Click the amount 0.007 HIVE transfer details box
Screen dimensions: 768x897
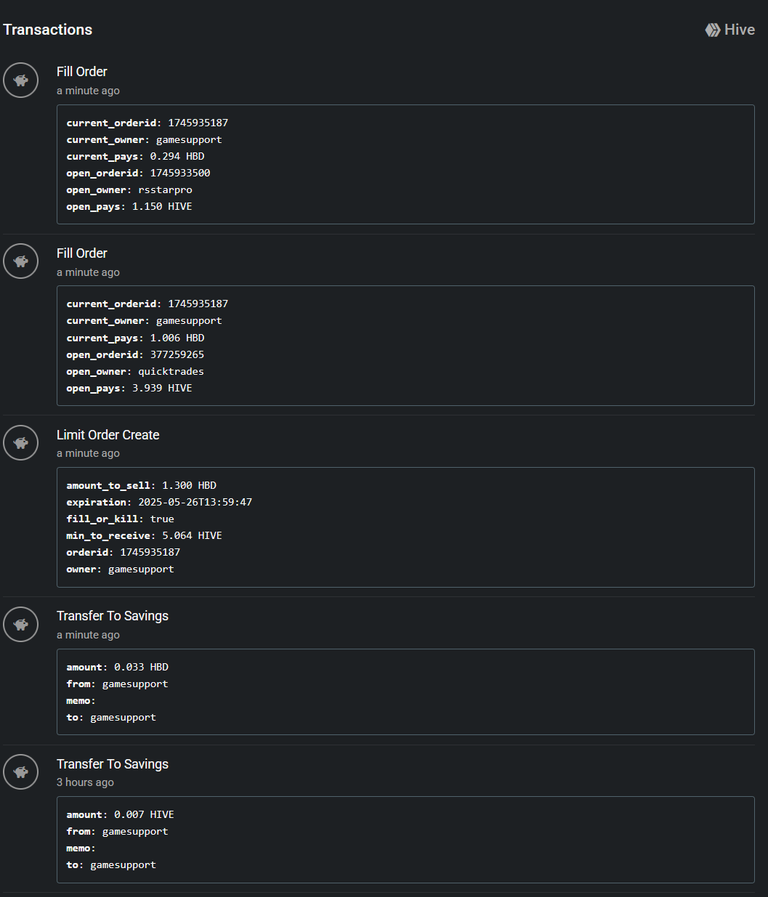[405, 840]
